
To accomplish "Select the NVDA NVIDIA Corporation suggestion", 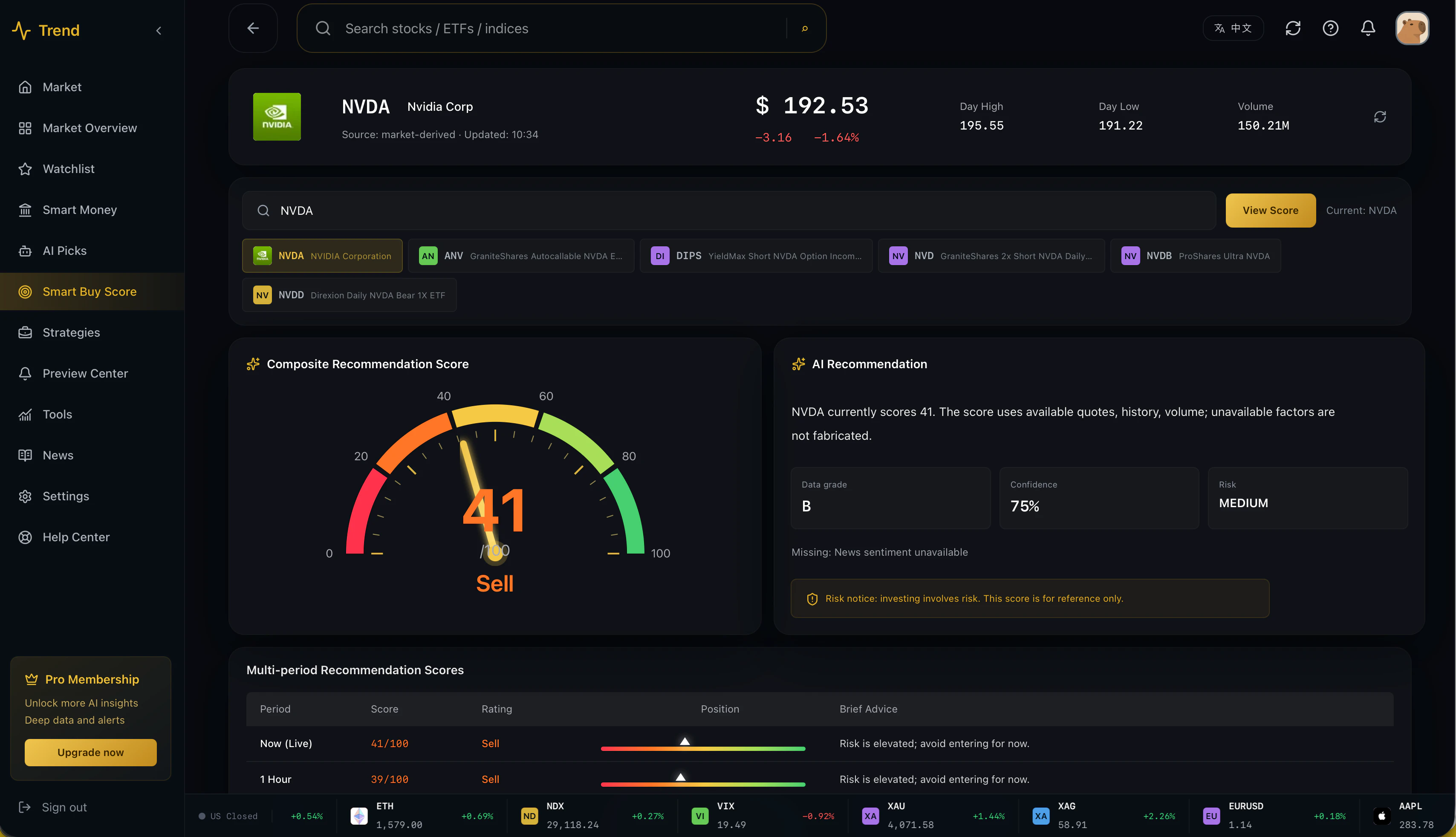I will (323, 256).
